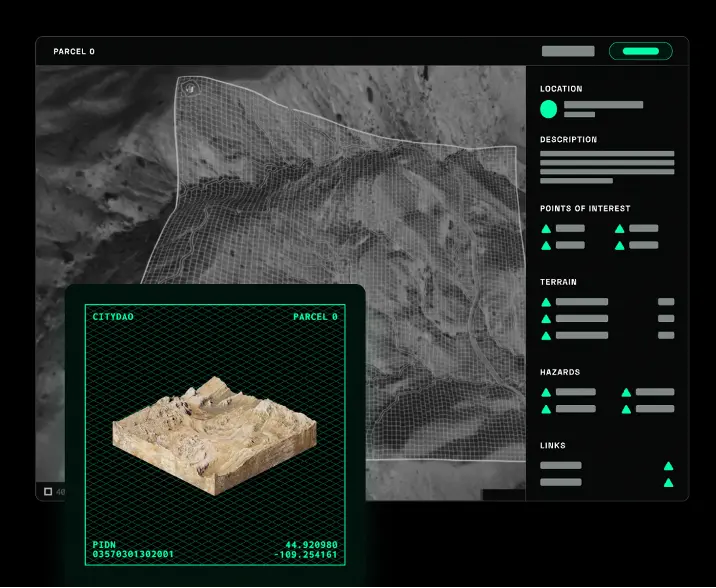Select first Terrain triangle icon

pos(546,302)
